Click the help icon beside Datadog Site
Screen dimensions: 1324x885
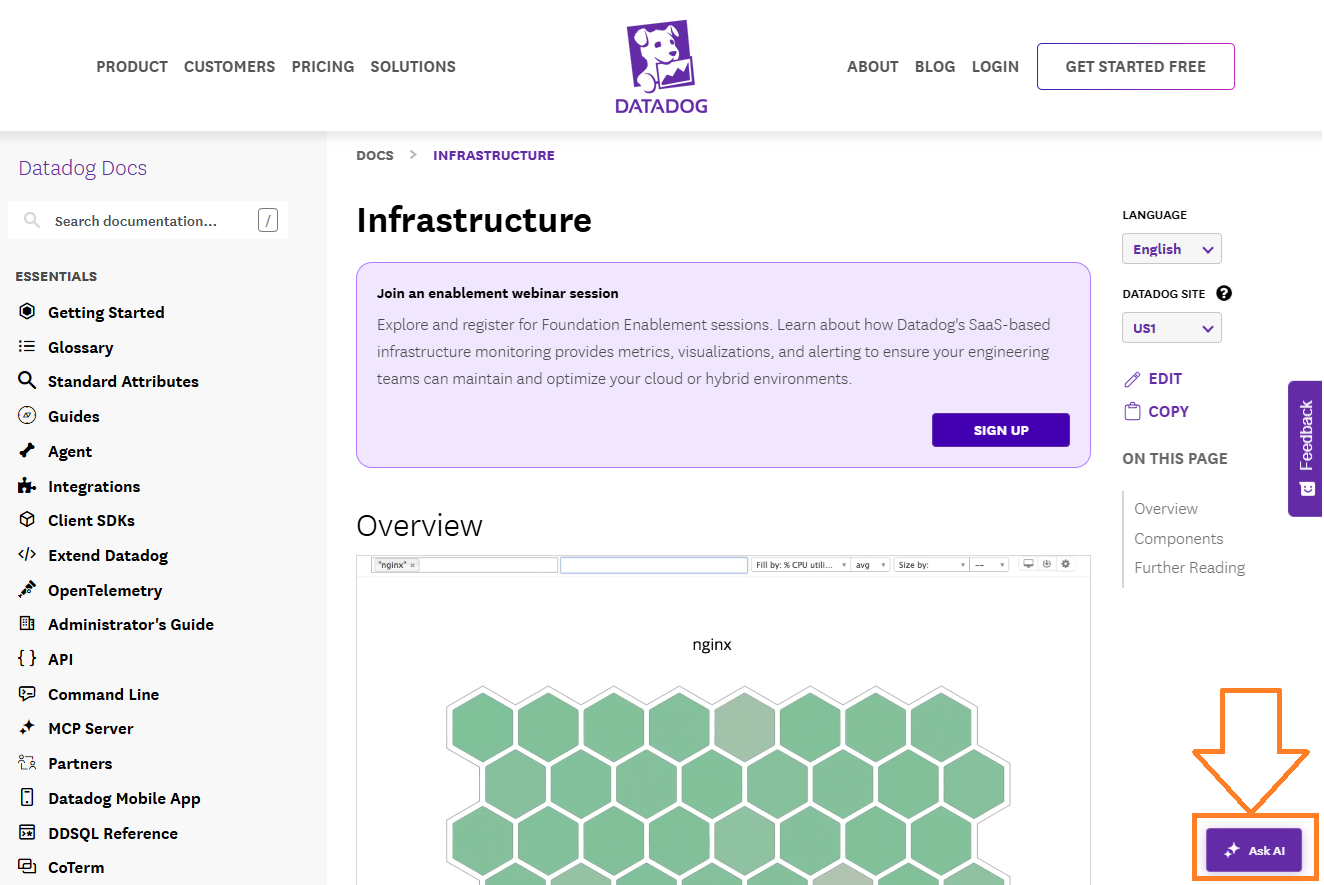tap(1224, 294)
